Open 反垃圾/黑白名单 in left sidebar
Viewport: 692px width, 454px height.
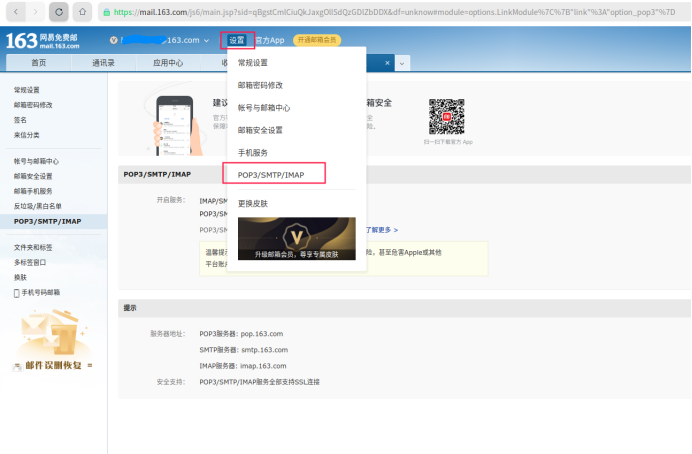[38, 206]
